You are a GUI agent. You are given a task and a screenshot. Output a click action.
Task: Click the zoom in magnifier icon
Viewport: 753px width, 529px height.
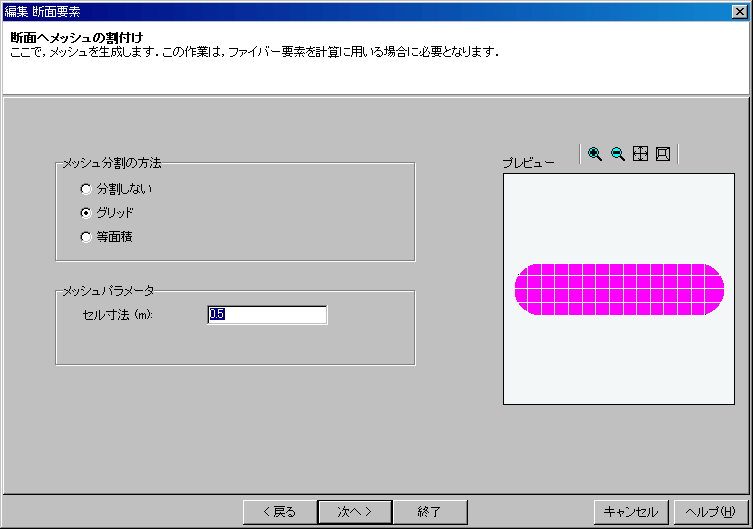[595, 154]
